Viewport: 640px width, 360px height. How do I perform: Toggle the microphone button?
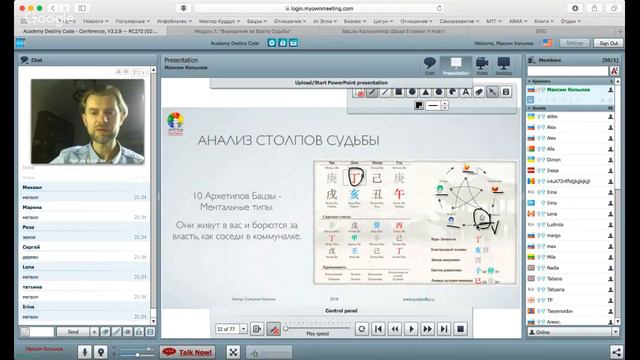[84, 352]
